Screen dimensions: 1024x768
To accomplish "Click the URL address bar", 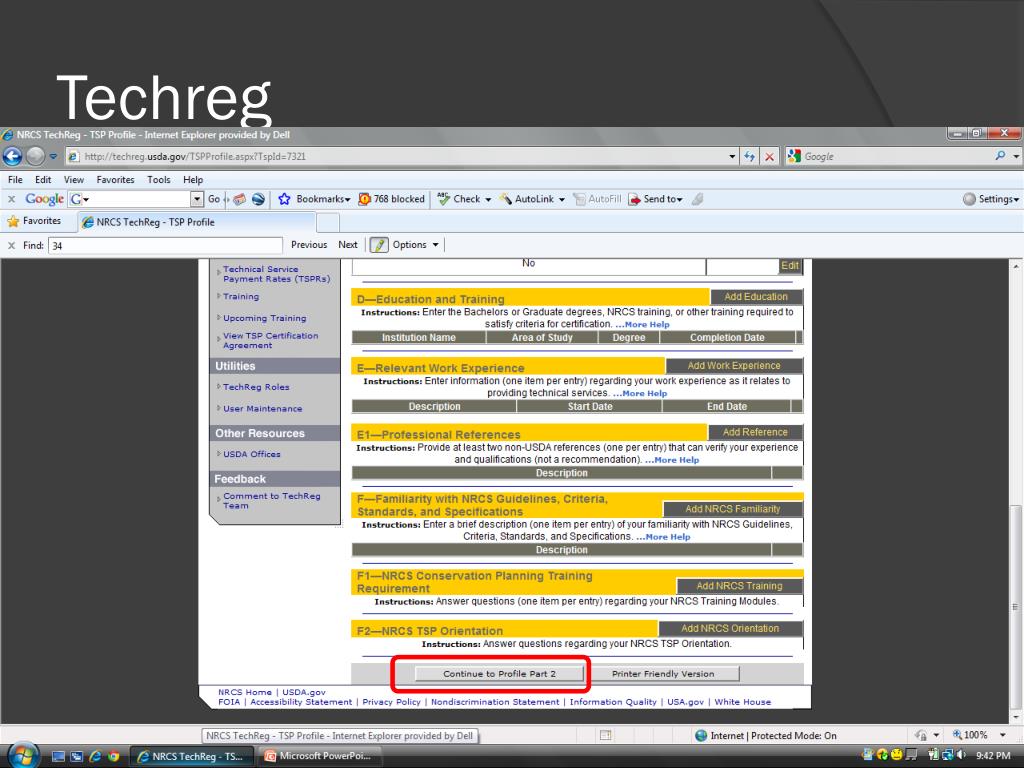I will point(396,157).
